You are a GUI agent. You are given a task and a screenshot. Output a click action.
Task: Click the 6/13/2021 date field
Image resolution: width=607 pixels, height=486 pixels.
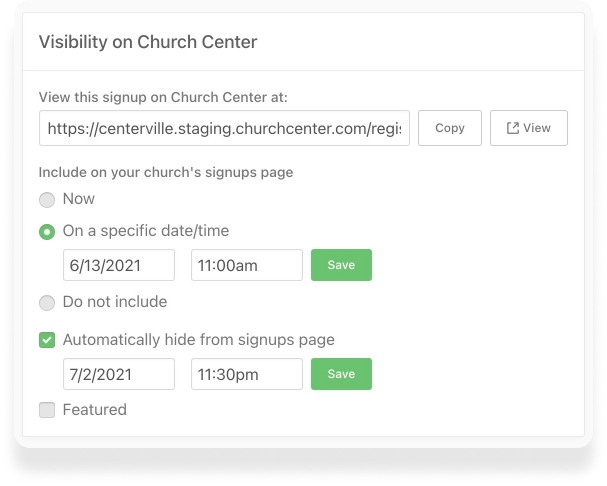pyautogui.click(x=119, y=266)
